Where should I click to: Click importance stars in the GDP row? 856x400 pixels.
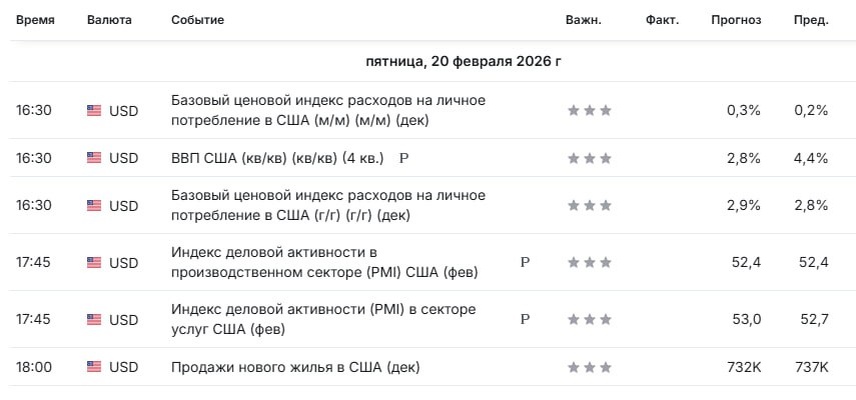(x=590, y=158)
